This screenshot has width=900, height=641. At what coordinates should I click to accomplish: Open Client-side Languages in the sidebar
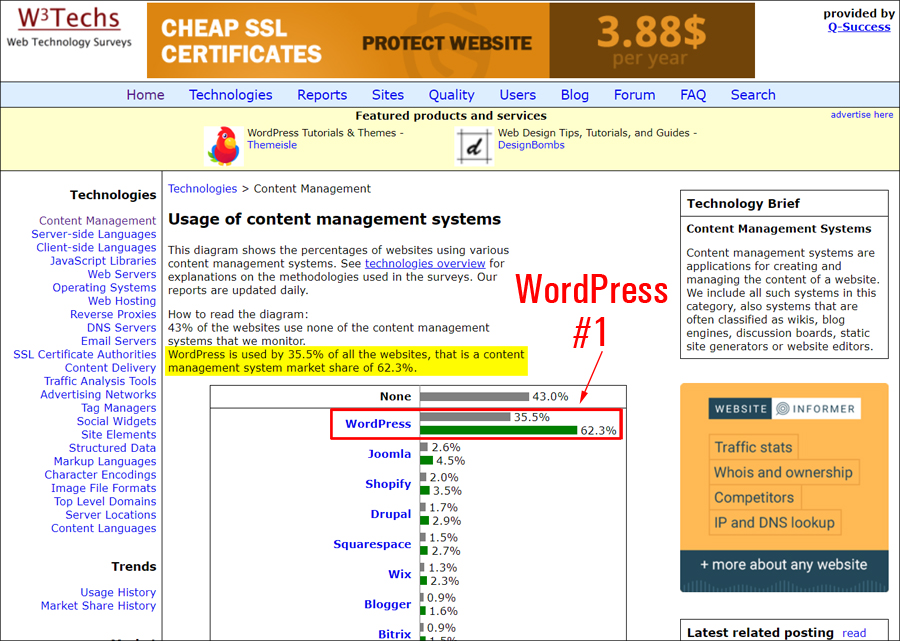96,247
